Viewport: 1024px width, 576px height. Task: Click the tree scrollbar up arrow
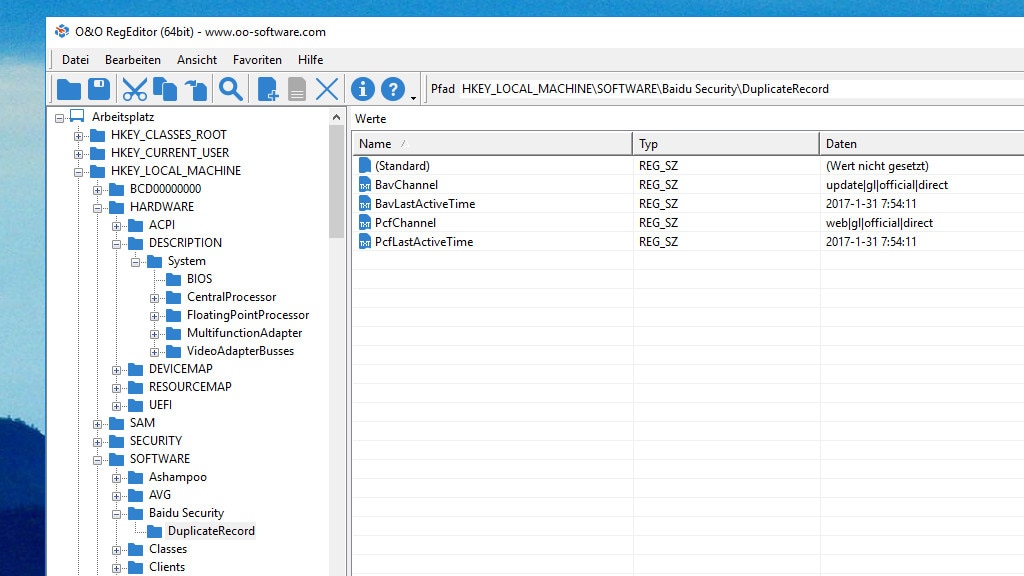click(336, 118)
